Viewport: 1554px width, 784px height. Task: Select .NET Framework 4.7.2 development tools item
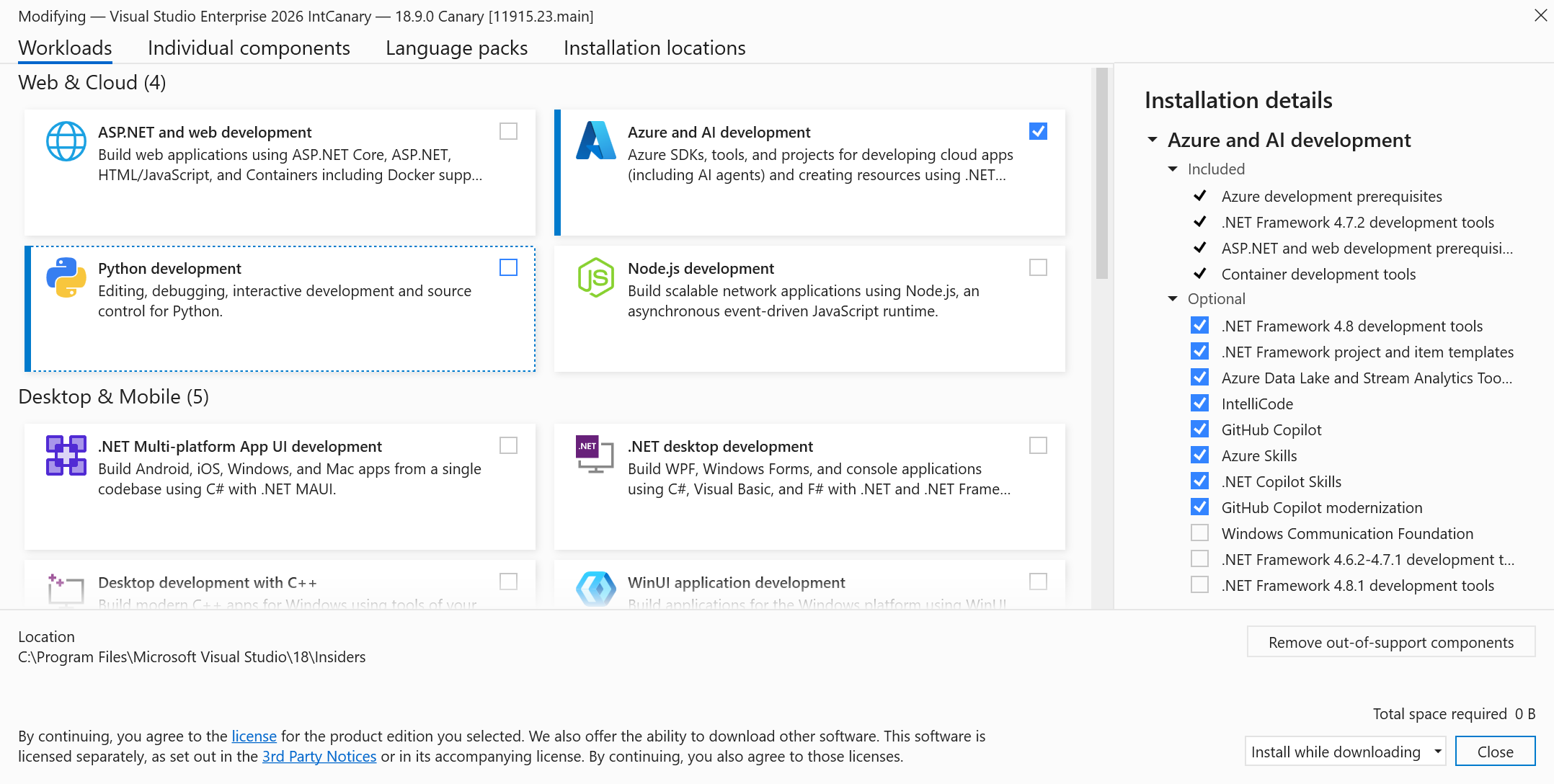1358,222
